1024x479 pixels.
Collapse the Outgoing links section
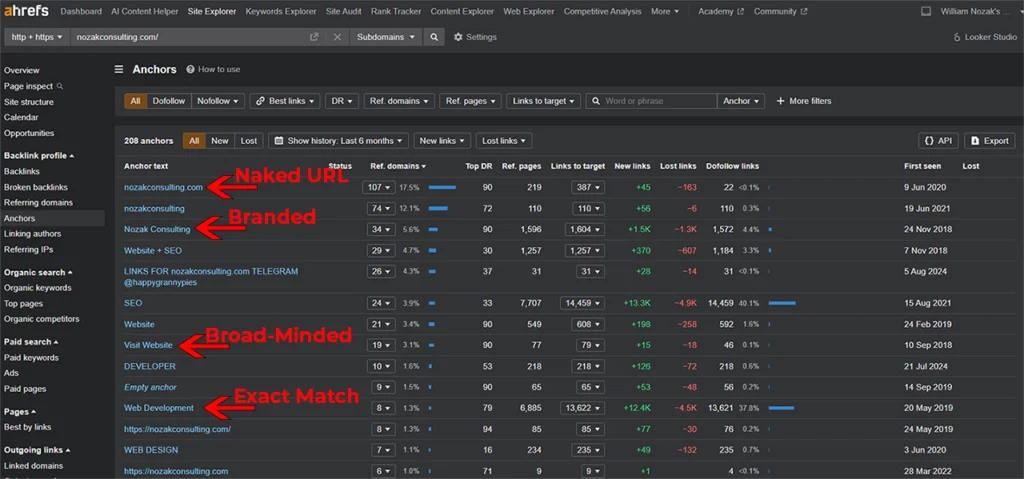[37, 450]
